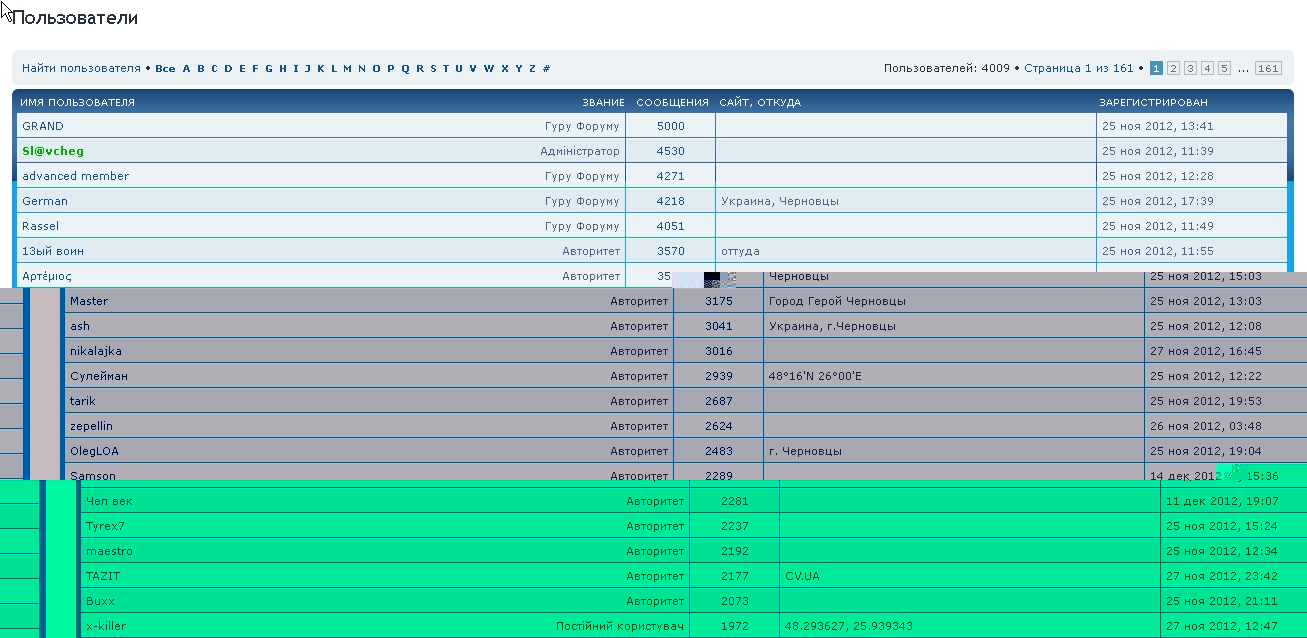
Task: Go to page 5 of user list
Action: [x=1224, y=69]
